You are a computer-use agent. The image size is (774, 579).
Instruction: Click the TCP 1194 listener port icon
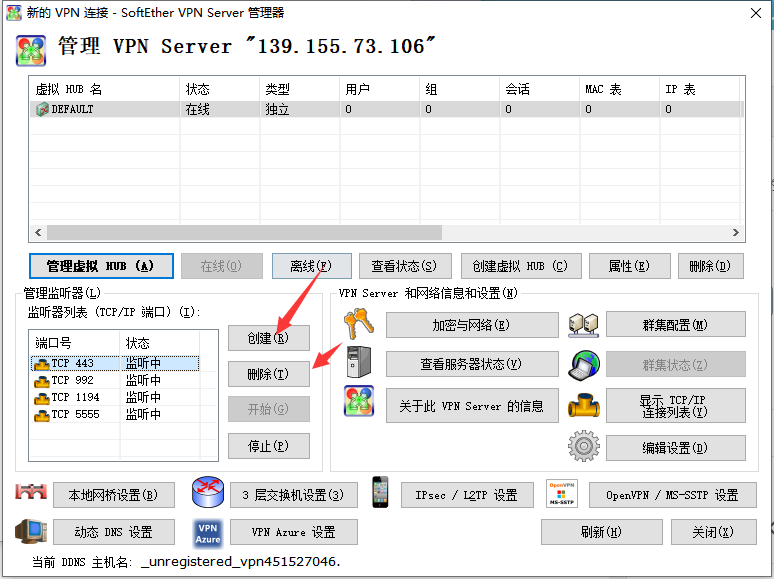[42, 398]
